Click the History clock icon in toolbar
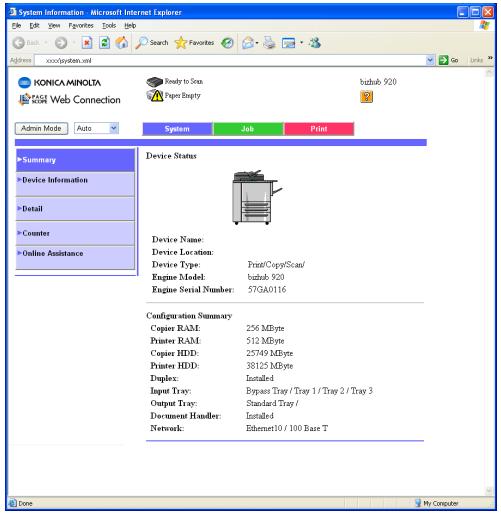This screenshot has height=515, width=501. coord(227,43)
